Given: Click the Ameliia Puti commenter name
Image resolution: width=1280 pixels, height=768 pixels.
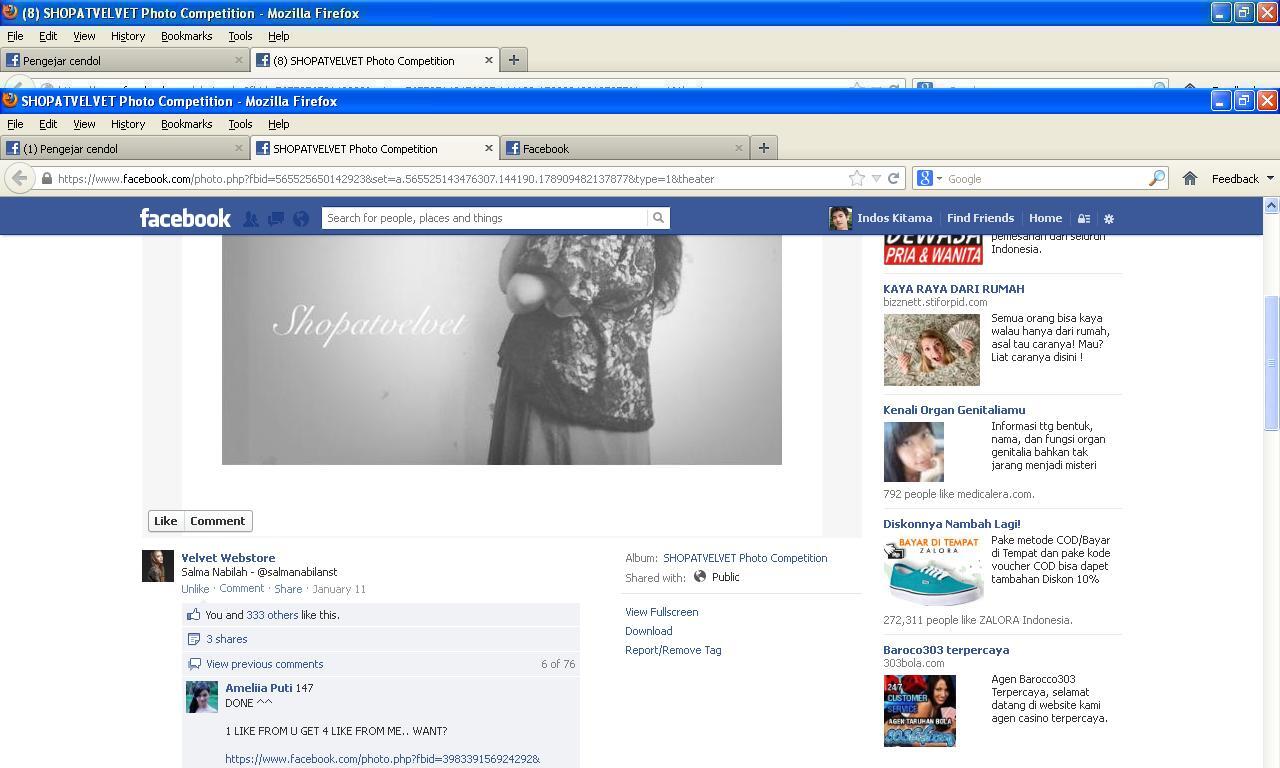Looking at the screenshot, I should [259, 688].
